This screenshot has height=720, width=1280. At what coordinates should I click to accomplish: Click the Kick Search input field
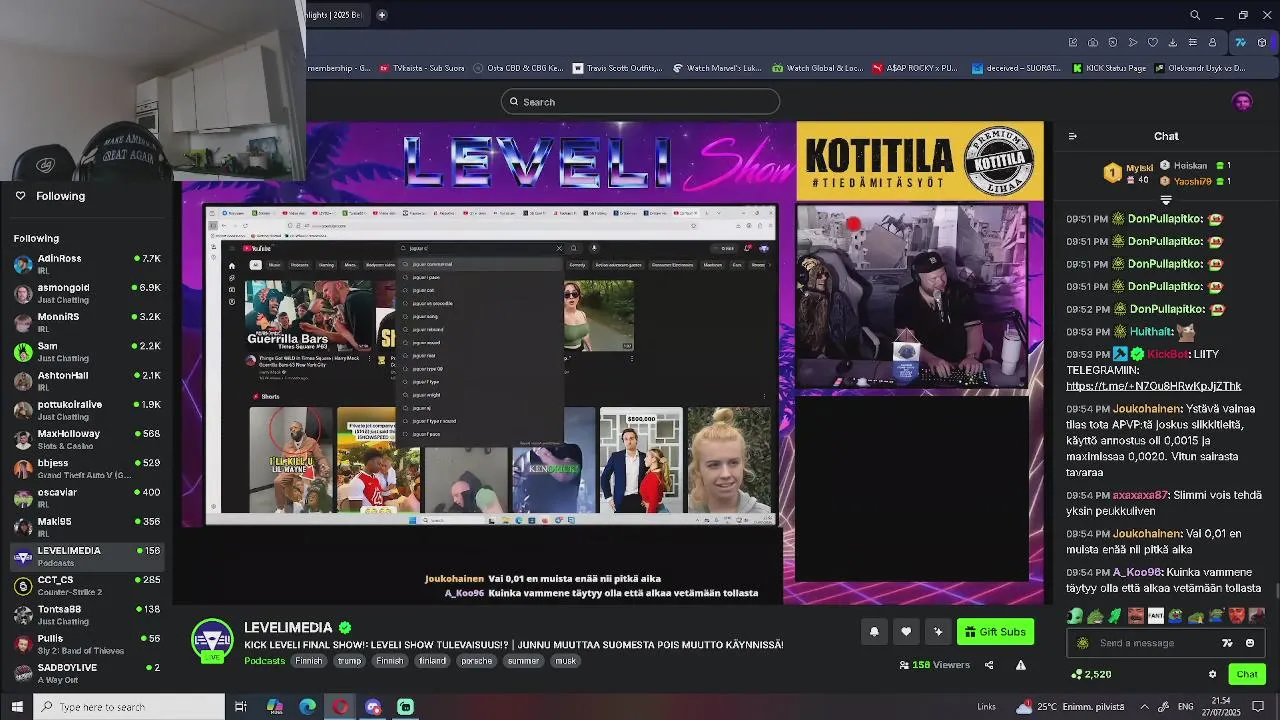640,101
